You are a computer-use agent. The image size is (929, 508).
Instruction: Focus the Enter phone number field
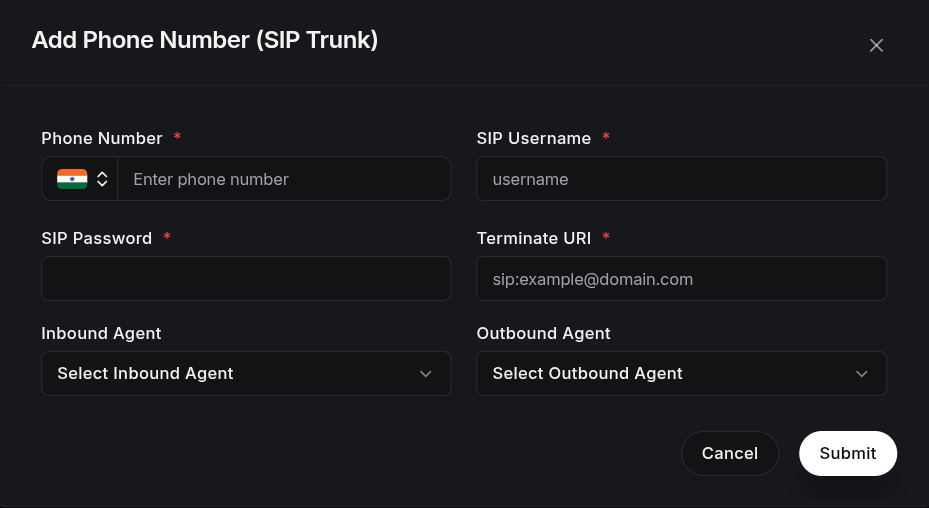[x=284, y=179]
